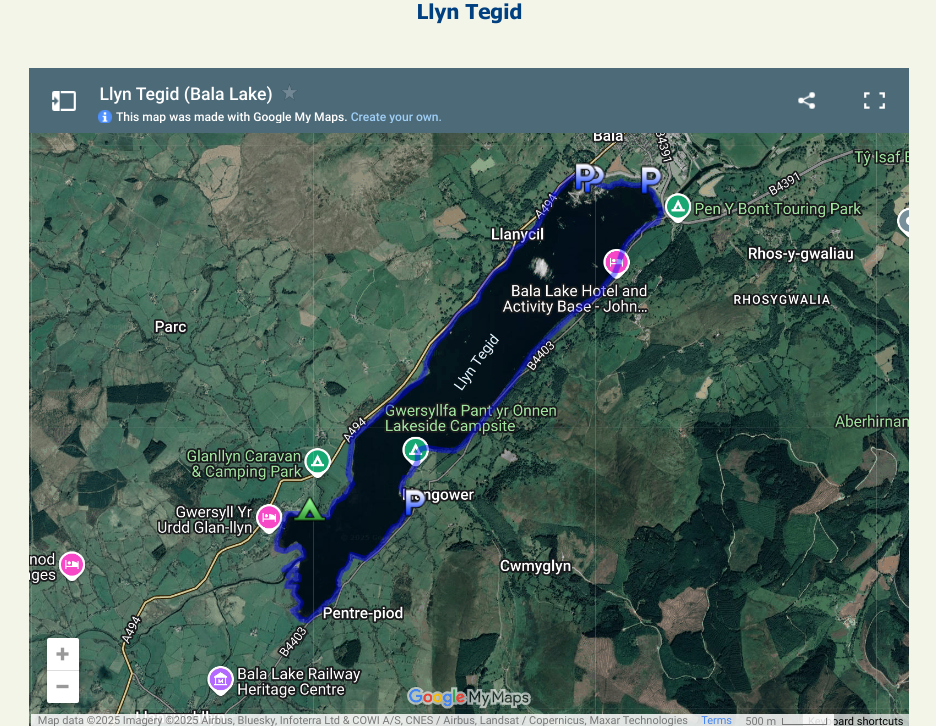Viewport: 936px width, 726px height.
Task: Click the Google My Maps logo
Action: [x=468, y=697]
